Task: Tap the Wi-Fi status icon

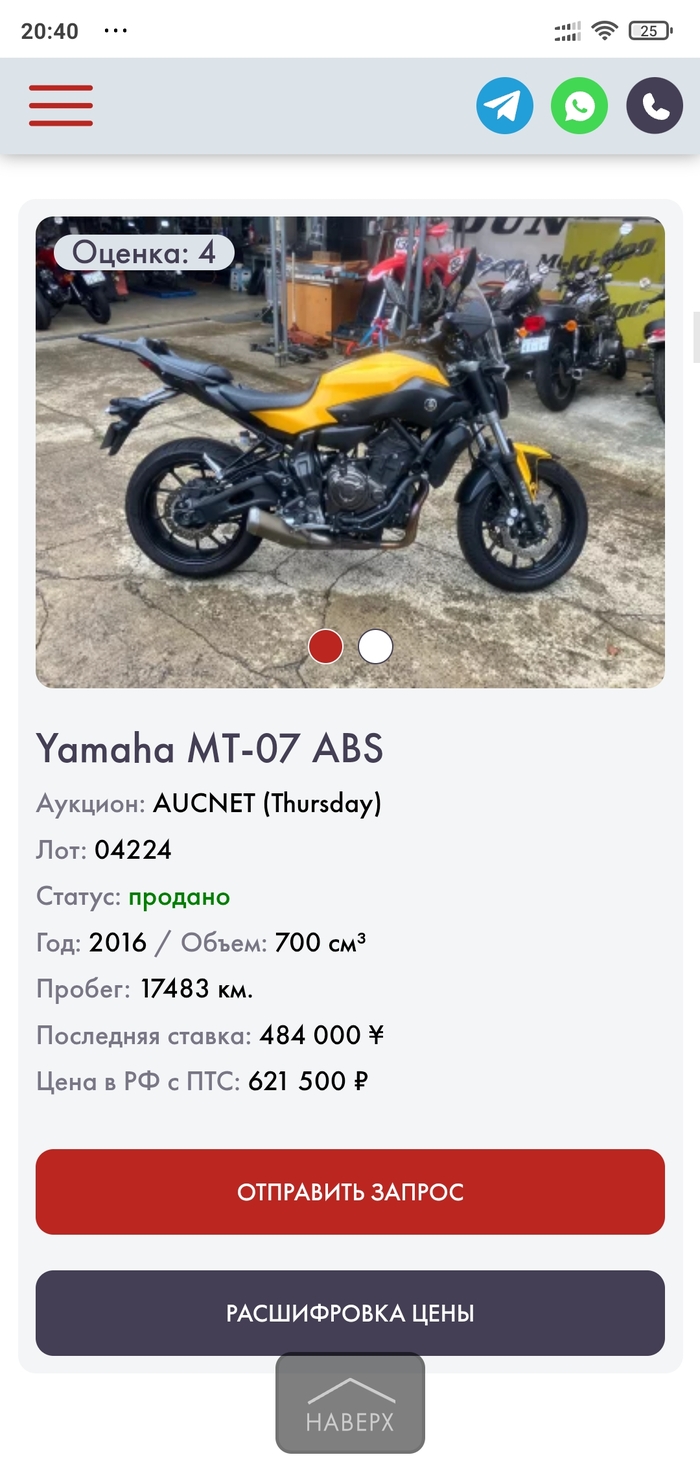Action: coord(605,30)
